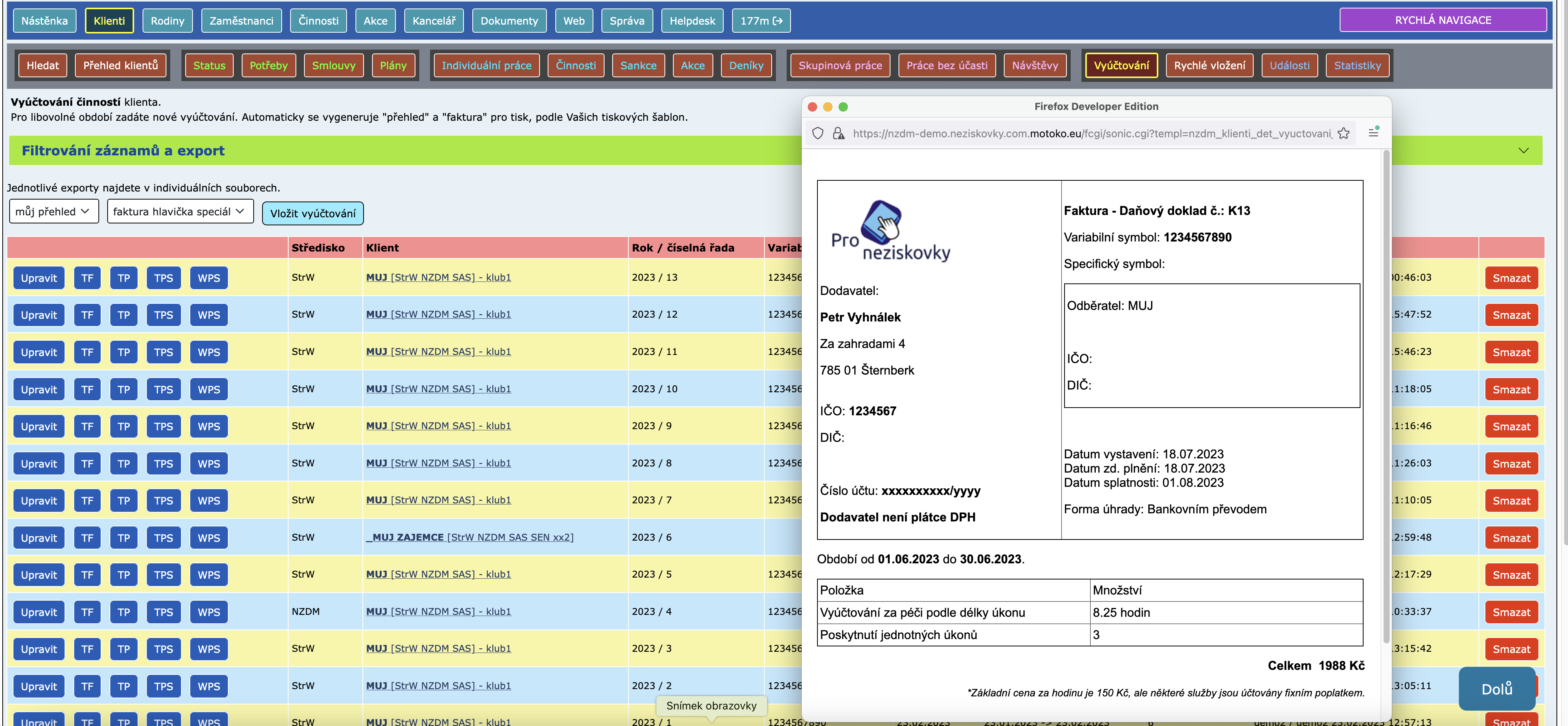Open the Zaměstnanci main menu tab
Image resolution: width=1568 pixels, height=726 pixels.
click(x=241, y=21)
